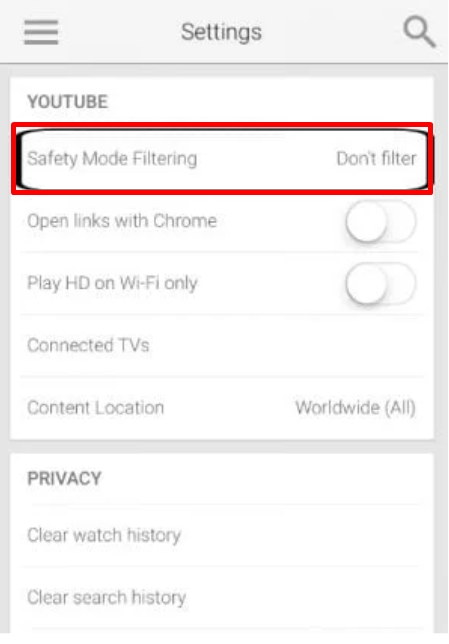The image size is (449, 644).
Task: Enable the Play HD on Wi-Fi only switch
Action: tap(380, 284)
